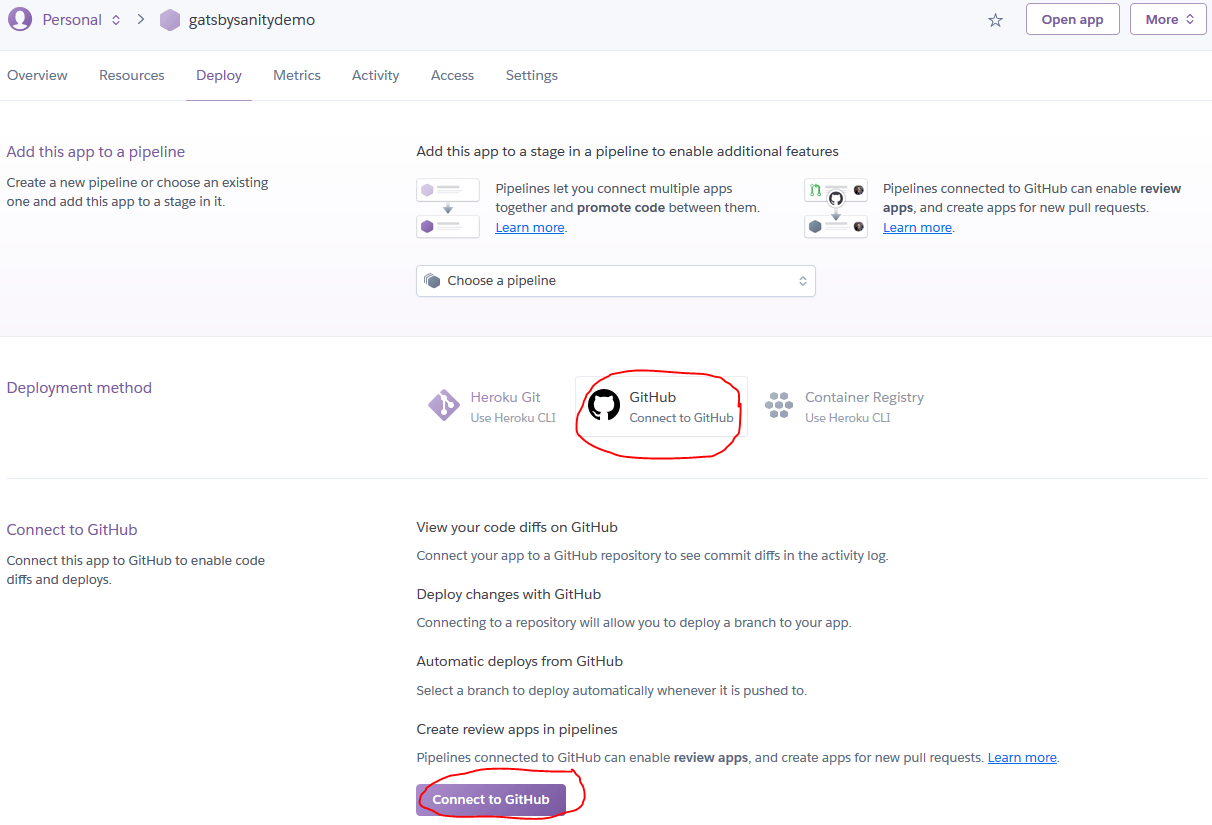Expand the More dropdown menu
This screenshot has width=1212, height=825.
click(1168, 19)
